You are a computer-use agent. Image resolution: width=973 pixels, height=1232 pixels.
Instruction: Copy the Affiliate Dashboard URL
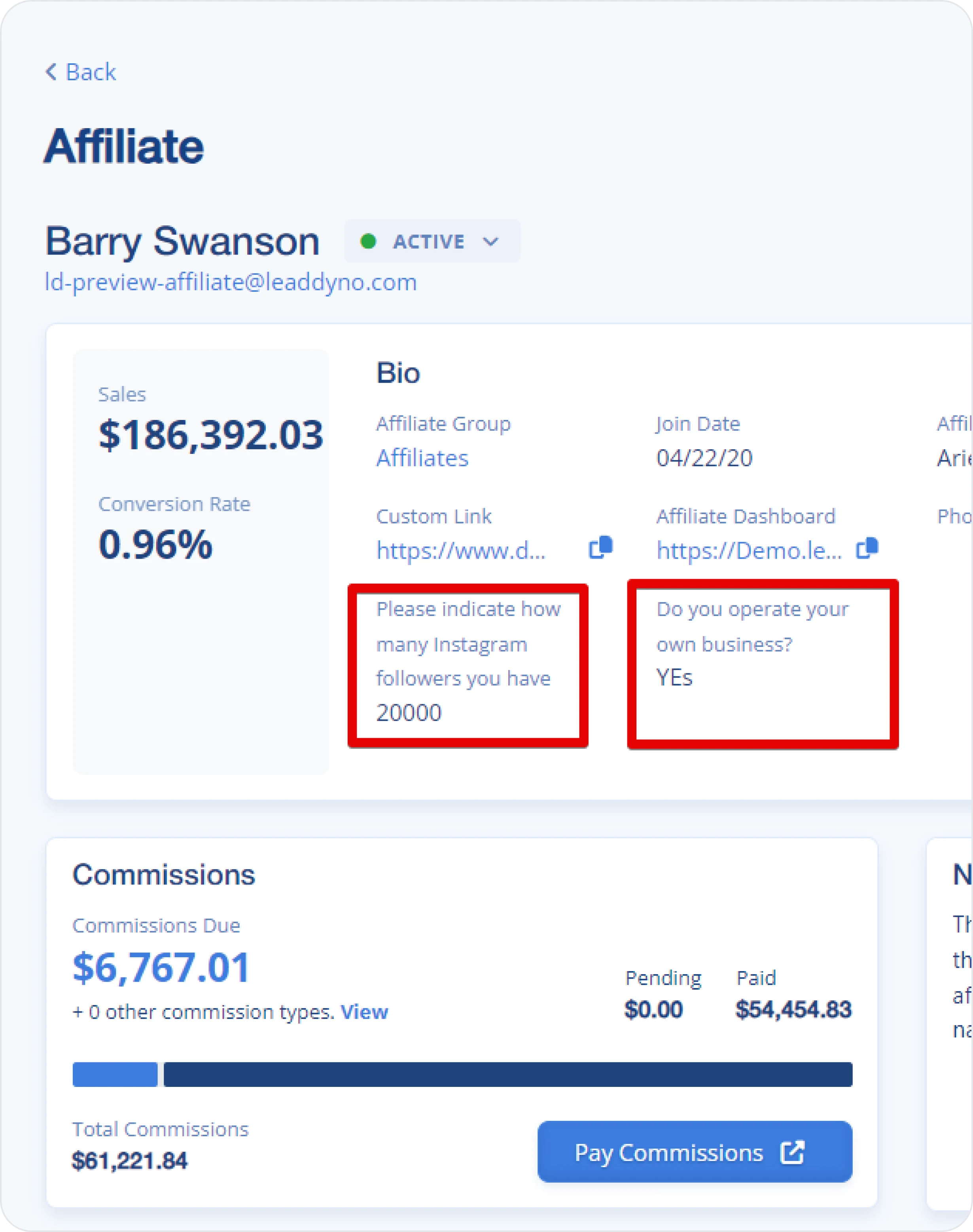pos(867,548)
